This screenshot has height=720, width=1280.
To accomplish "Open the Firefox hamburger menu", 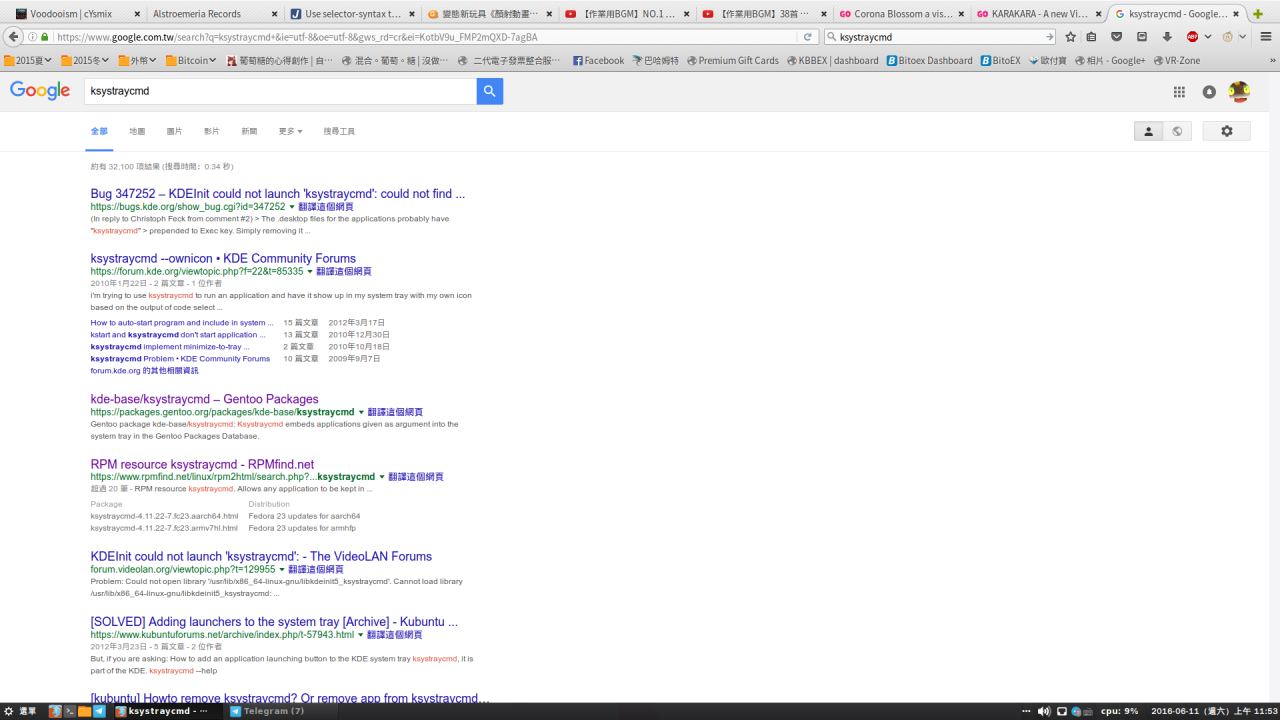I will (x=1265, y=37).
